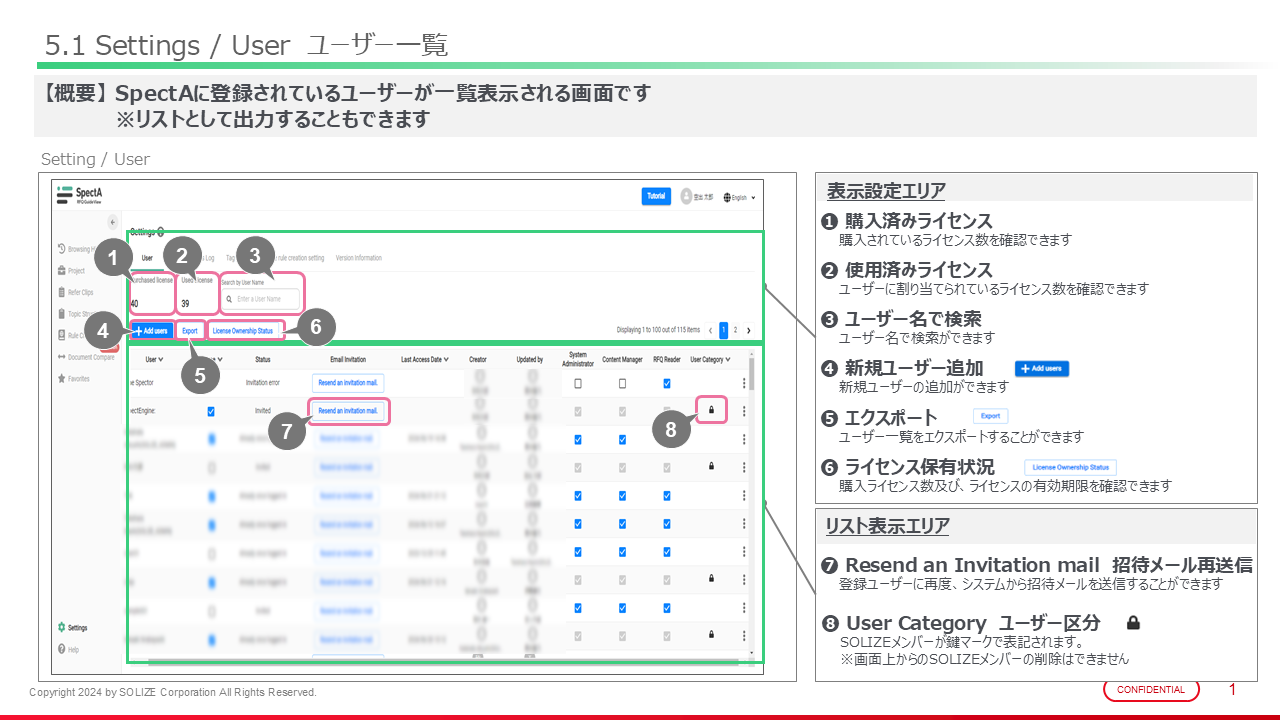Open three-dot menu for first user row
Screen dimensions: 1280x720
tap(743, 383)
